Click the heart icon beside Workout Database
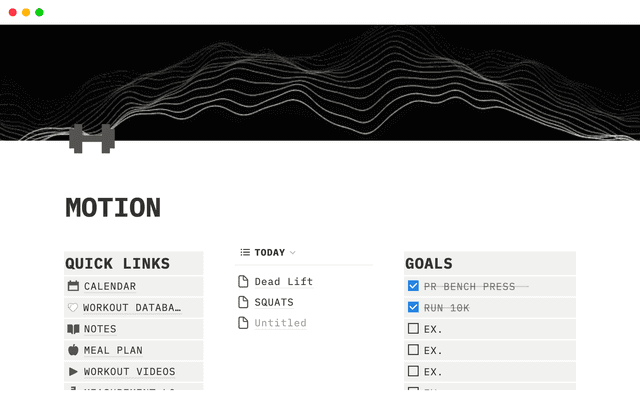The width and height of the screenshot is (640, 400). (73, 308)
